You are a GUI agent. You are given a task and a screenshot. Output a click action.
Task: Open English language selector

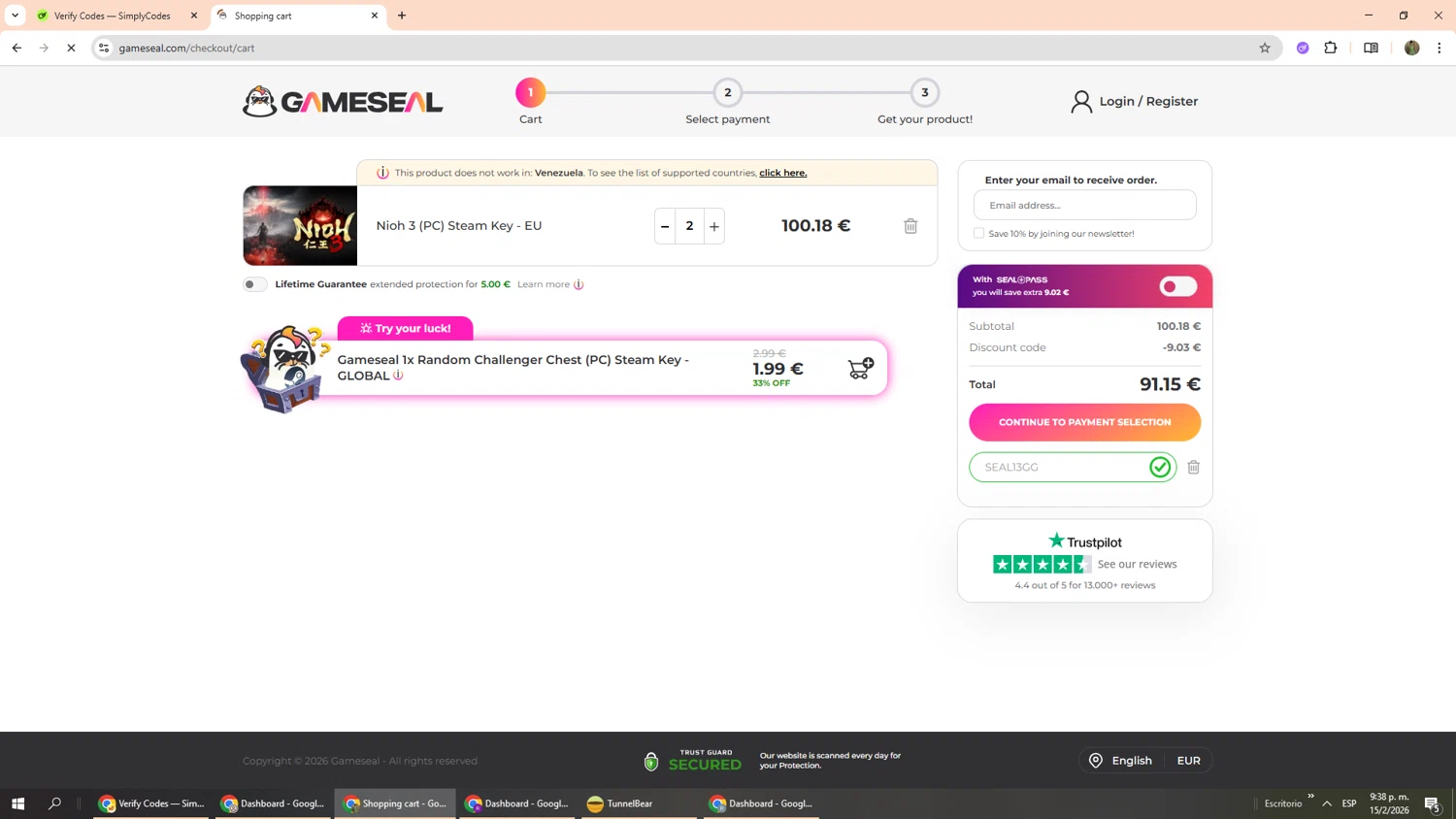(1121, 761)
